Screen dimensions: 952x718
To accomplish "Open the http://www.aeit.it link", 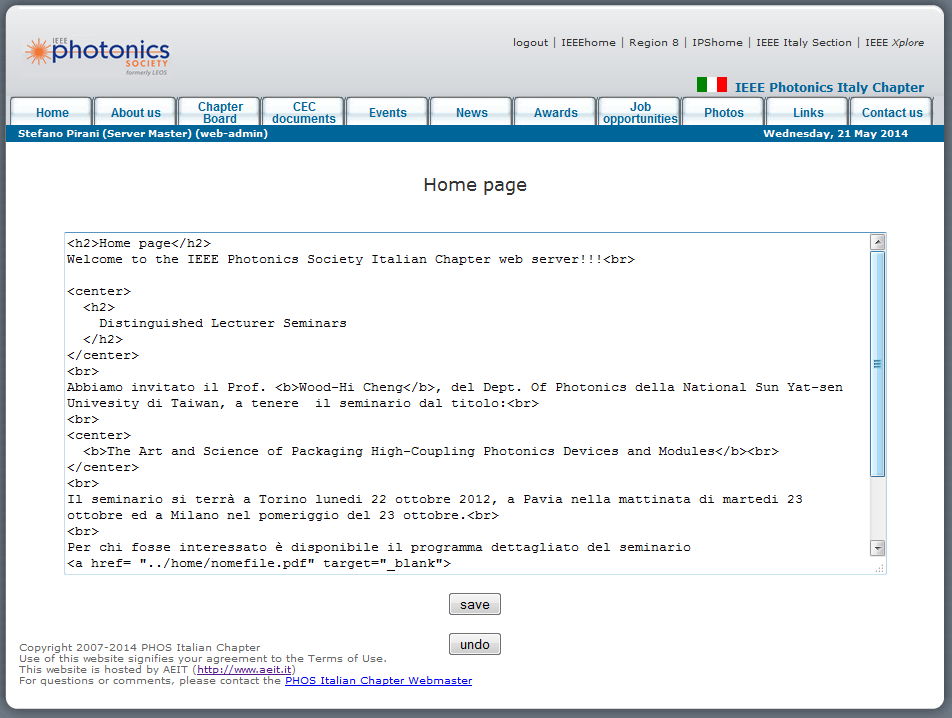I will (244, 669).
